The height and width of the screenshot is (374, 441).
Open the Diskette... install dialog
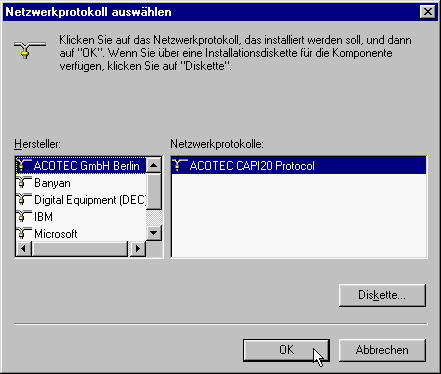pyautogui.click(x=382, y=295)
